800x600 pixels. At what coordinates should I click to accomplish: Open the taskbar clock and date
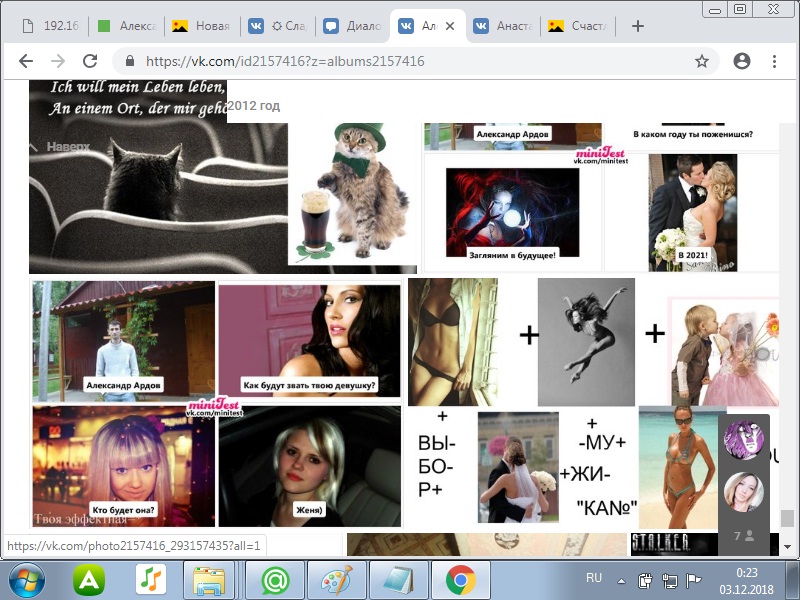pyautogui.click(x=747, y=581)
